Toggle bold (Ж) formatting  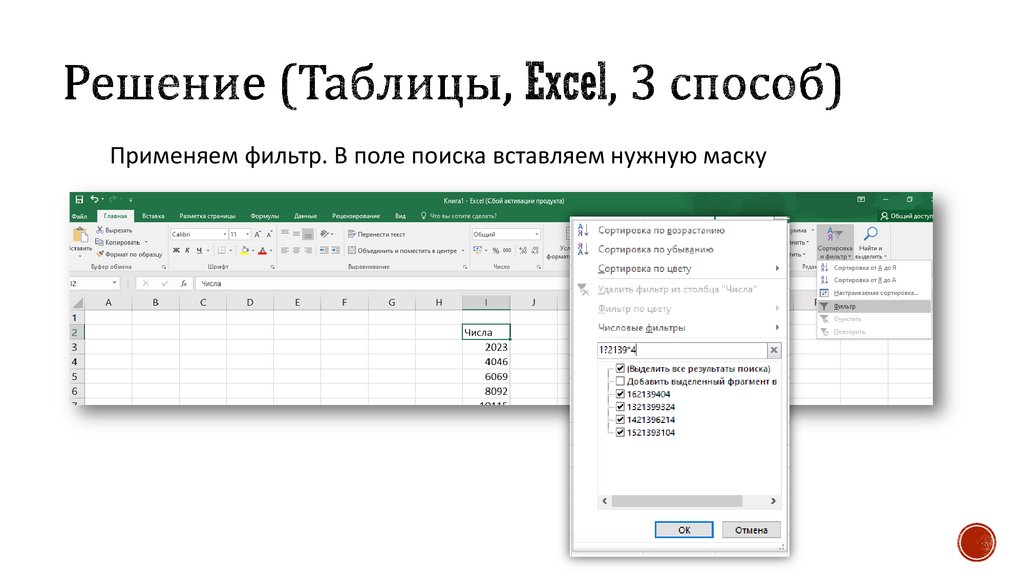[176, 250]
